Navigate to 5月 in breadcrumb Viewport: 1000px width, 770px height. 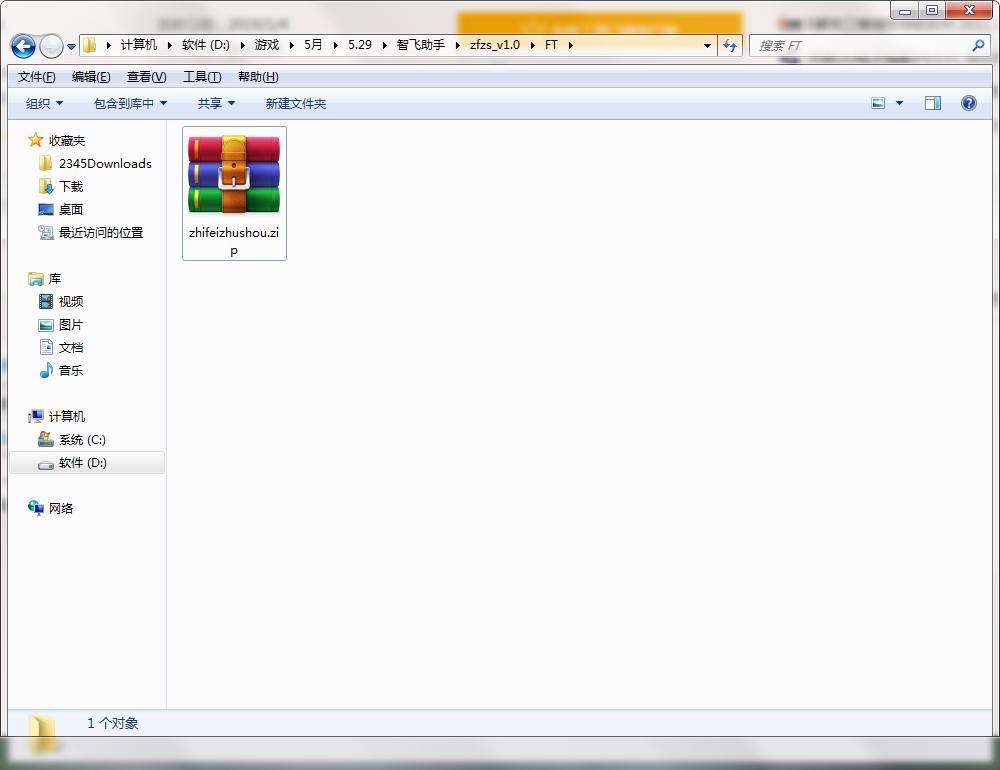[x=312, y=45]
